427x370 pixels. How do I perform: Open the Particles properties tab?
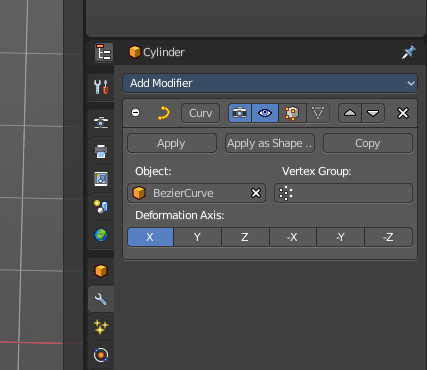(x=101, y=327)
